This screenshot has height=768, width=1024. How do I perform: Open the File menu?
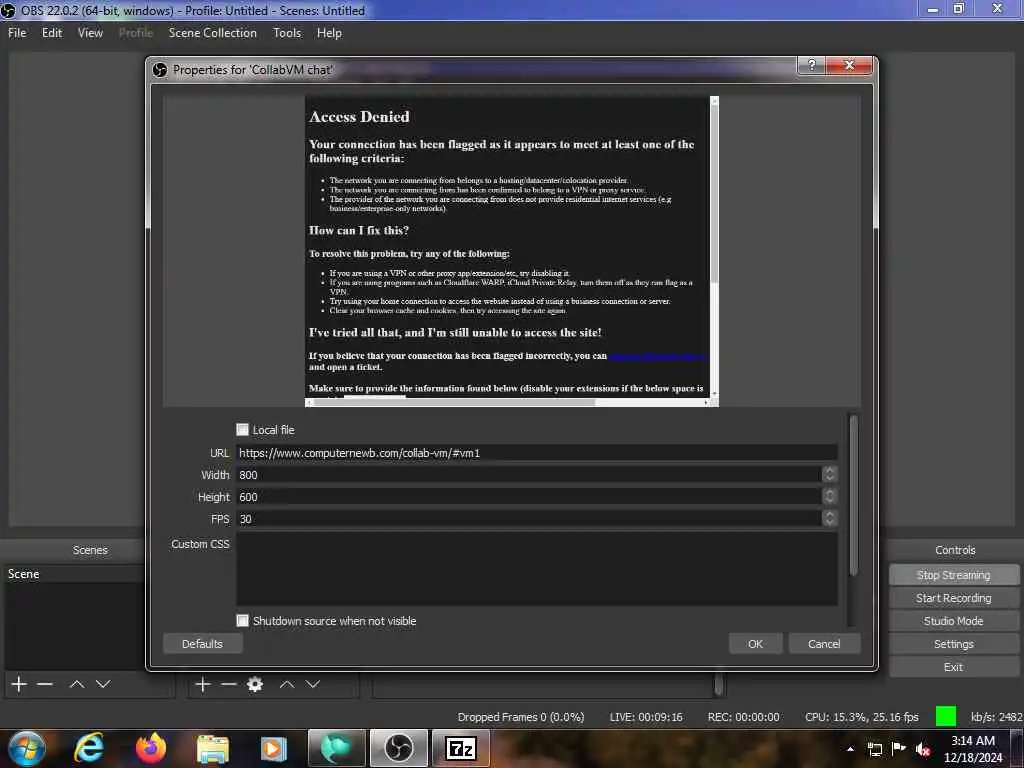[17, 33]
